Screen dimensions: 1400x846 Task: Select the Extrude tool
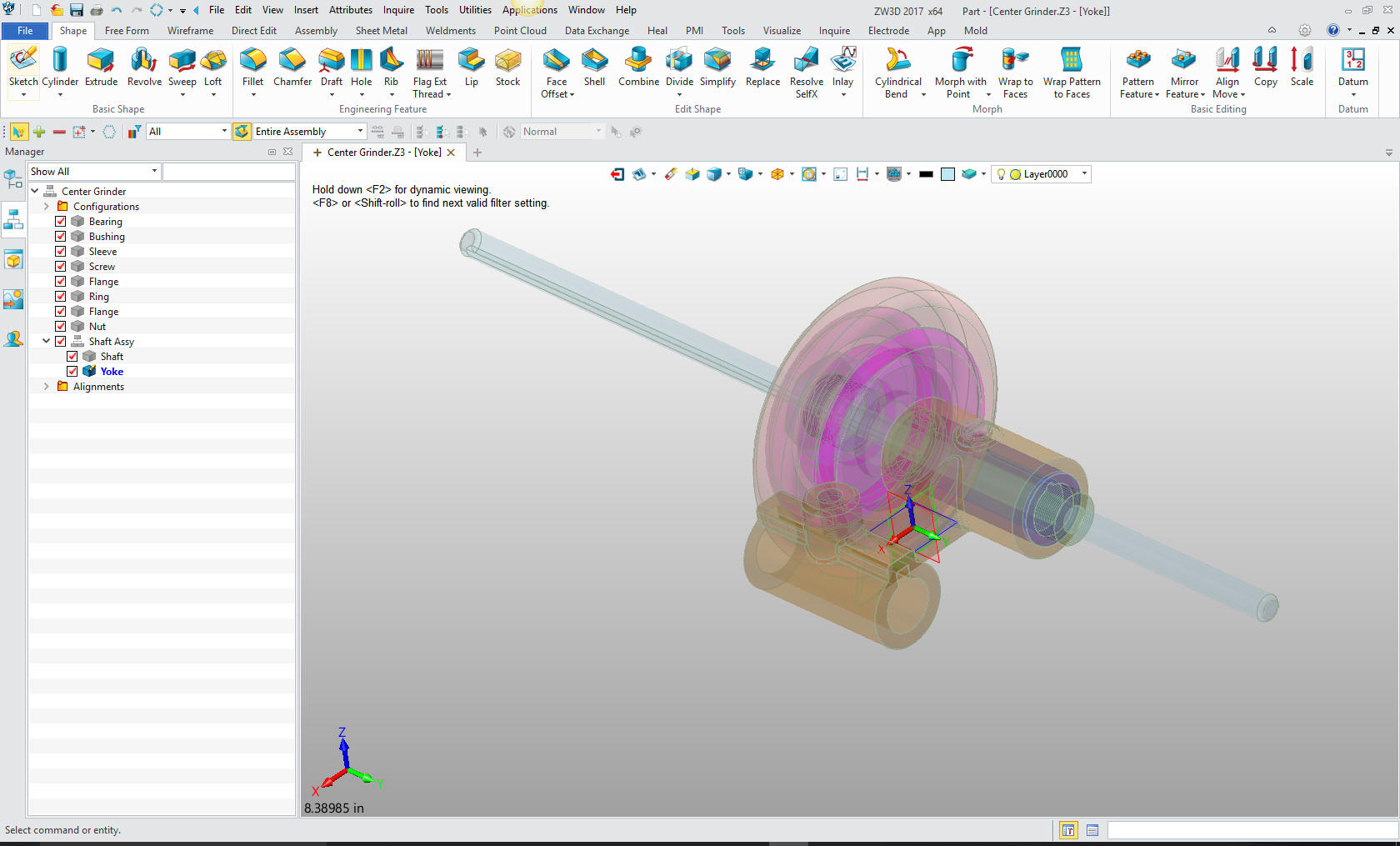[101, 68]
